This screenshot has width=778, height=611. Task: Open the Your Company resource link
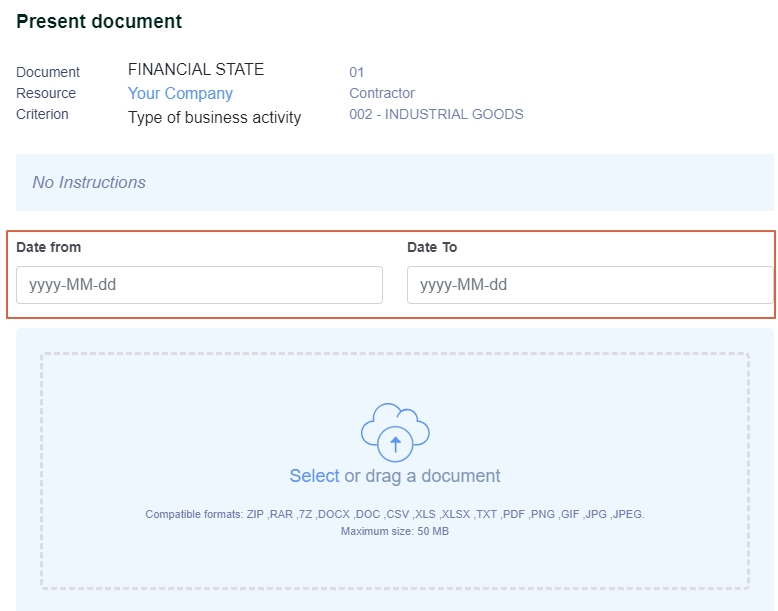click(180, 93)
